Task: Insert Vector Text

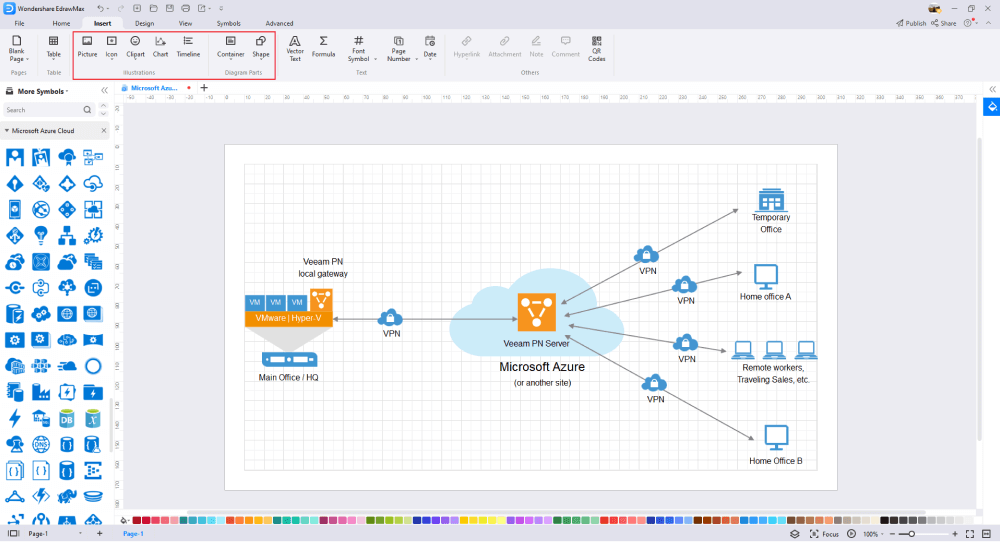Action: pos(295,48)
